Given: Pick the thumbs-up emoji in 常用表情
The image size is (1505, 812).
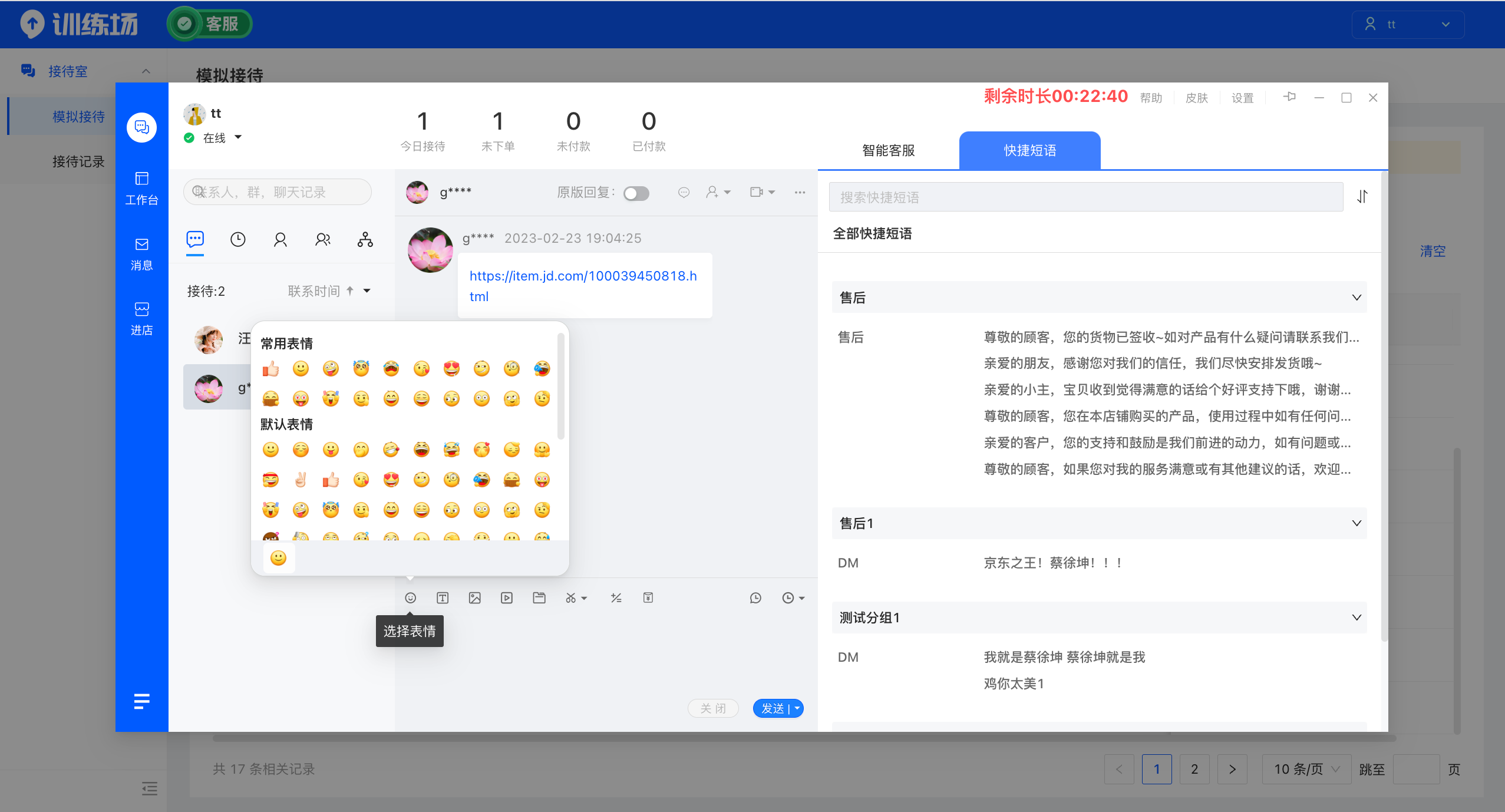Looking at the screenshot, I should (x=270, y=369).
